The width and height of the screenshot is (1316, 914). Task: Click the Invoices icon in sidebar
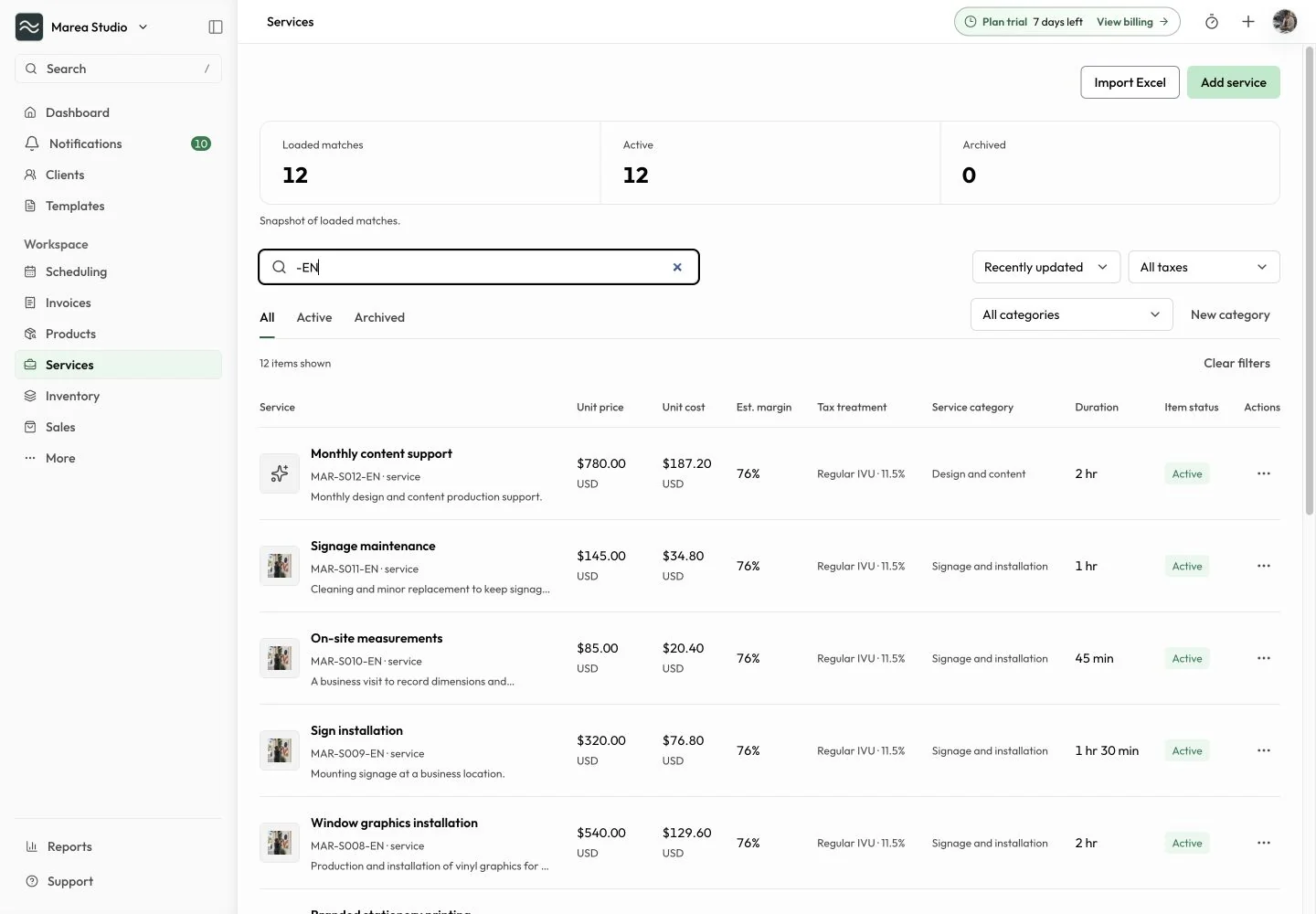(30, 303)
